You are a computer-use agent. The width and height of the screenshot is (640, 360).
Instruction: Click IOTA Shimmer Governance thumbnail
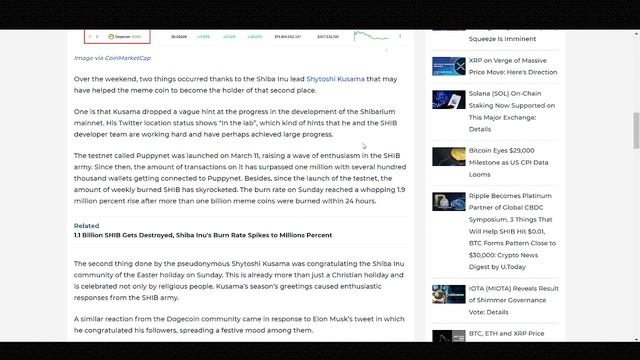449,294
